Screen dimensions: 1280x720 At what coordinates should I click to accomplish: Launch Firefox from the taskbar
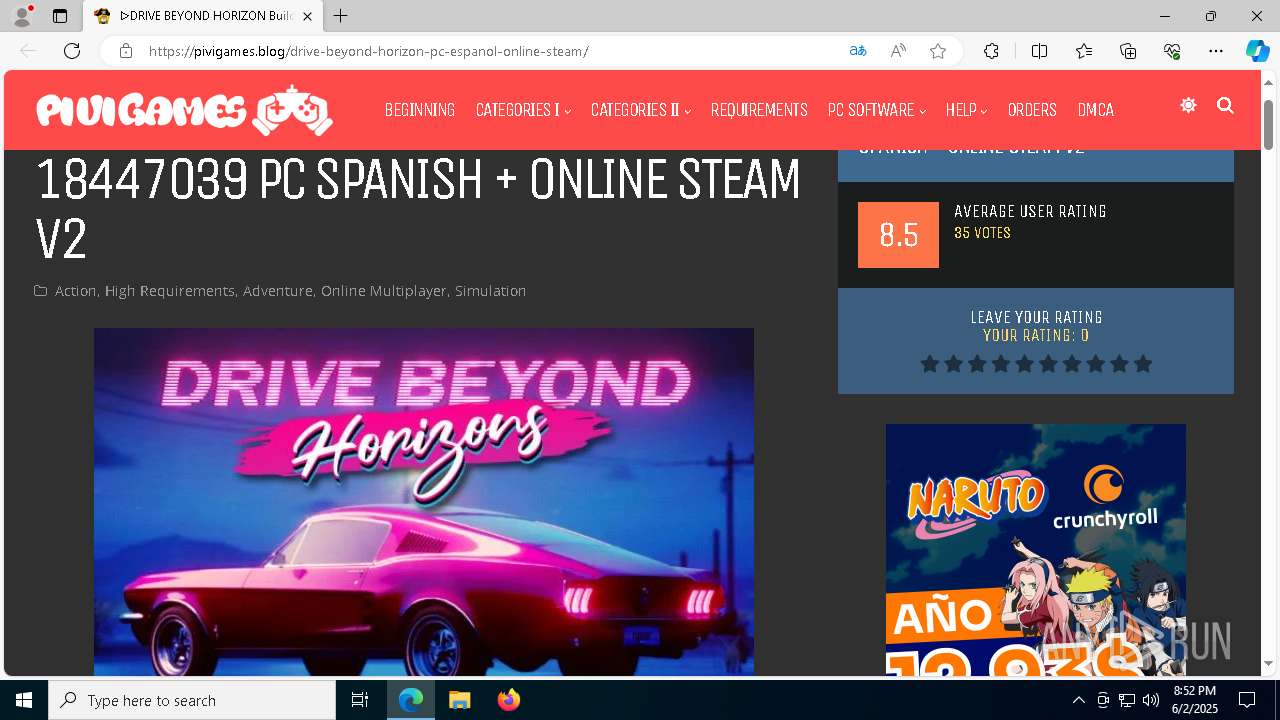pos(509,700)
